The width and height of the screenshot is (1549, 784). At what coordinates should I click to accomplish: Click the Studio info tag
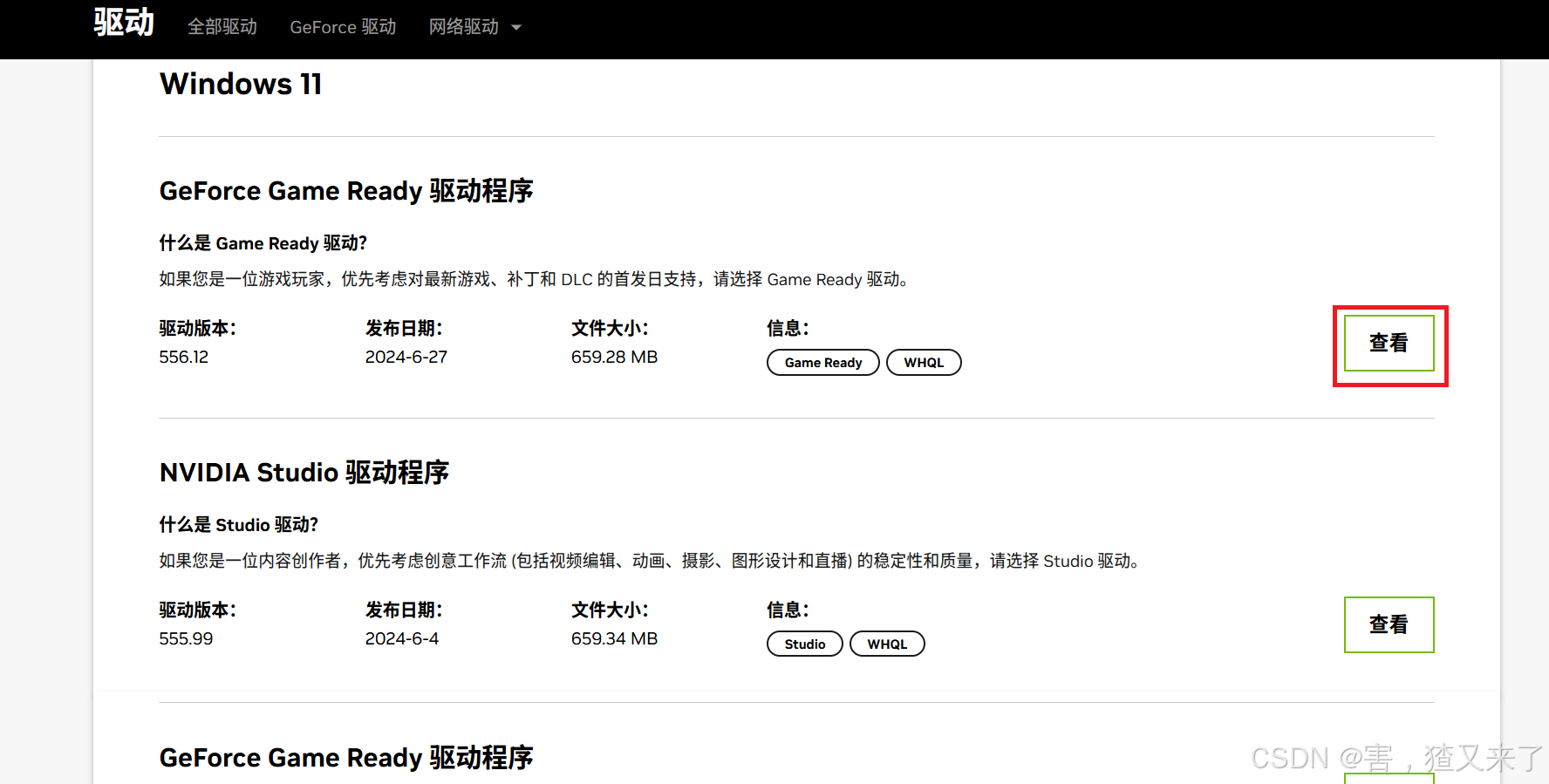point(805,644)
